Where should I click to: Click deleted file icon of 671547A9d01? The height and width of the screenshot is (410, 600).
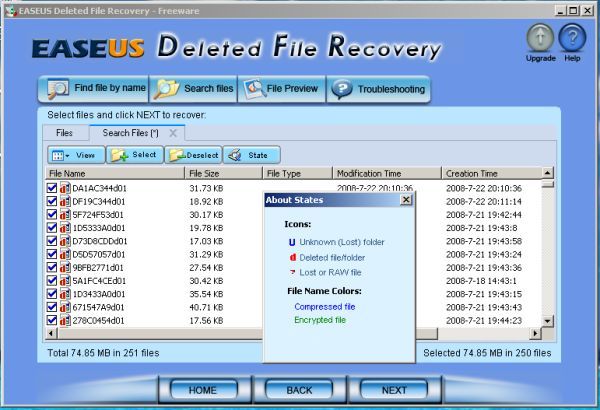65,307
